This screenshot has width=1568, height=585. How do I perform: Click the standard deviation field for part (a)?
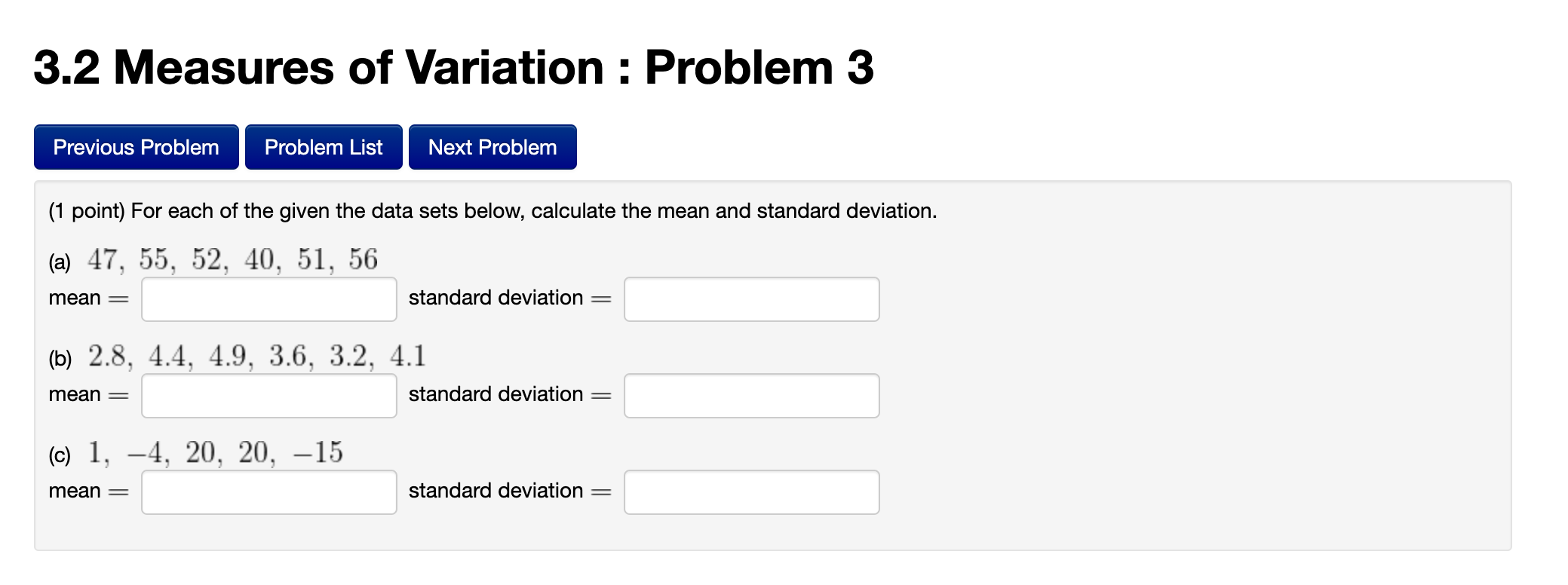(750, 299)
